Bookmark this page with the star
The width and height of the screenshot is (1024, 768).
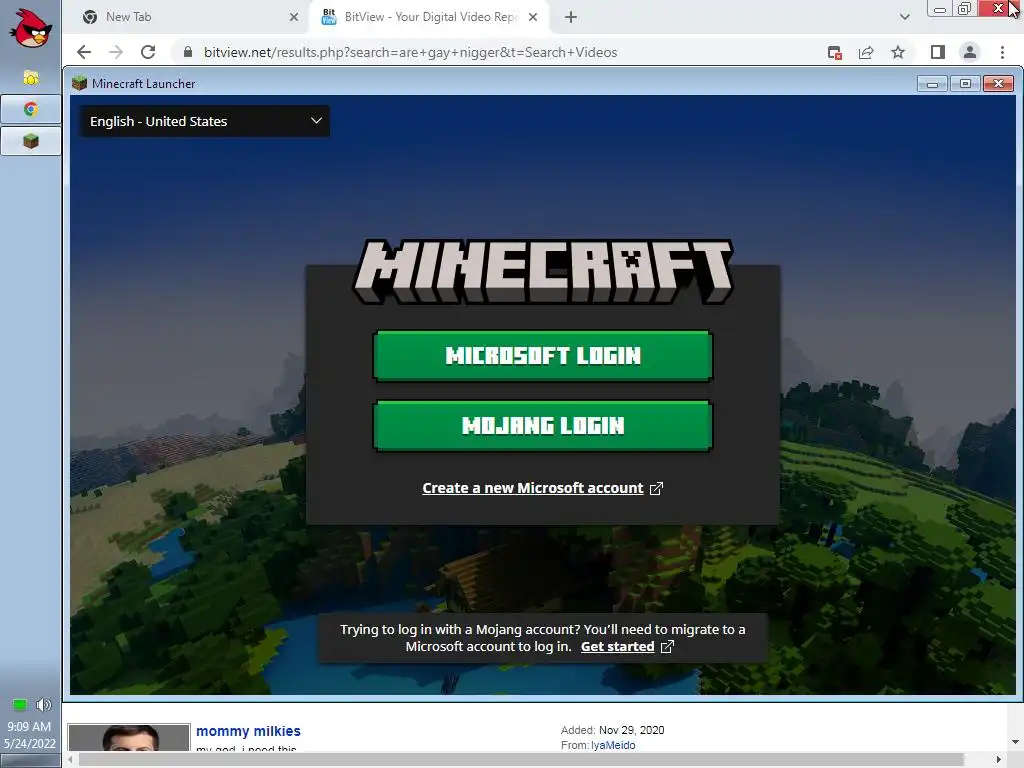coord(898,52)
